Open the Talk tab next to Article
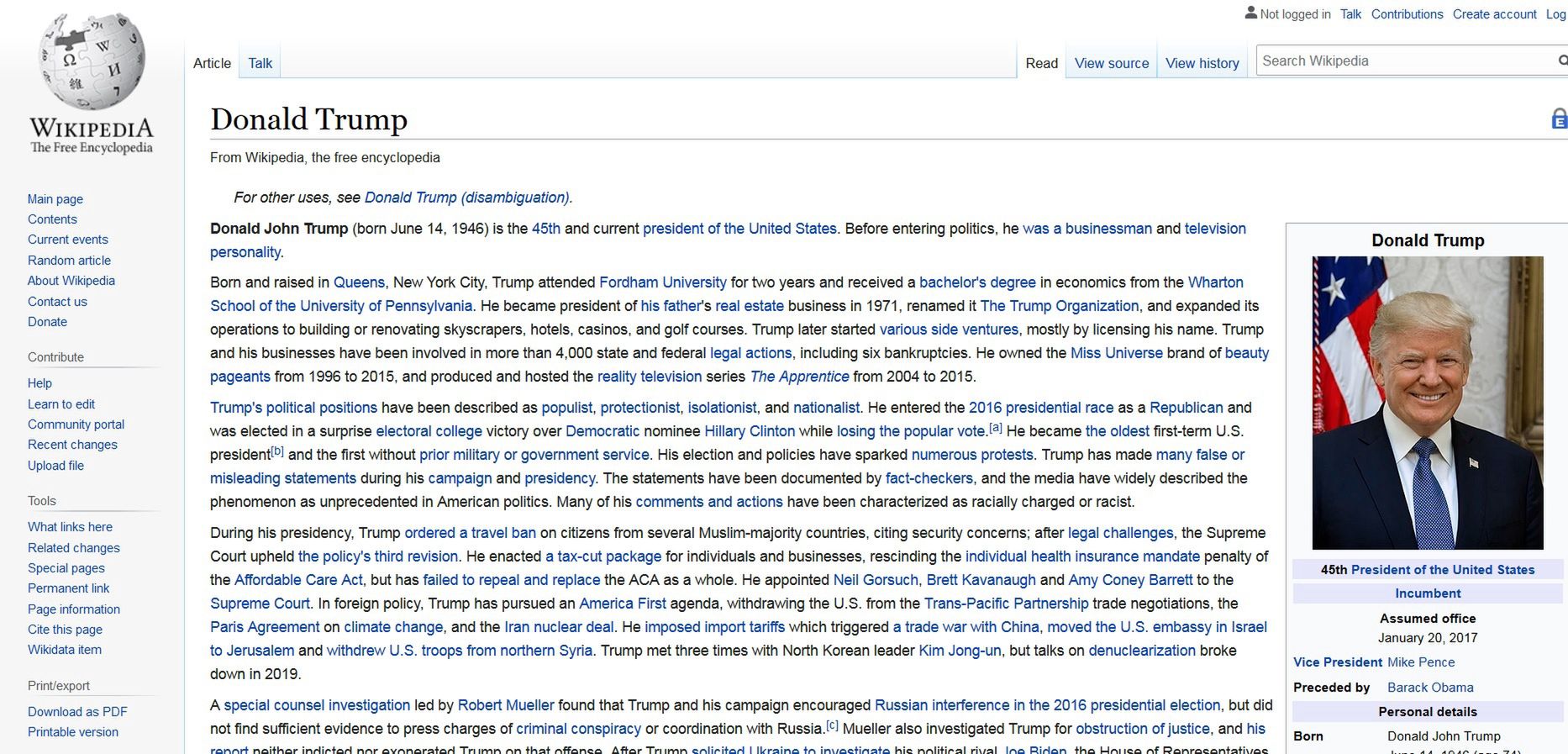 coord(260,63)
